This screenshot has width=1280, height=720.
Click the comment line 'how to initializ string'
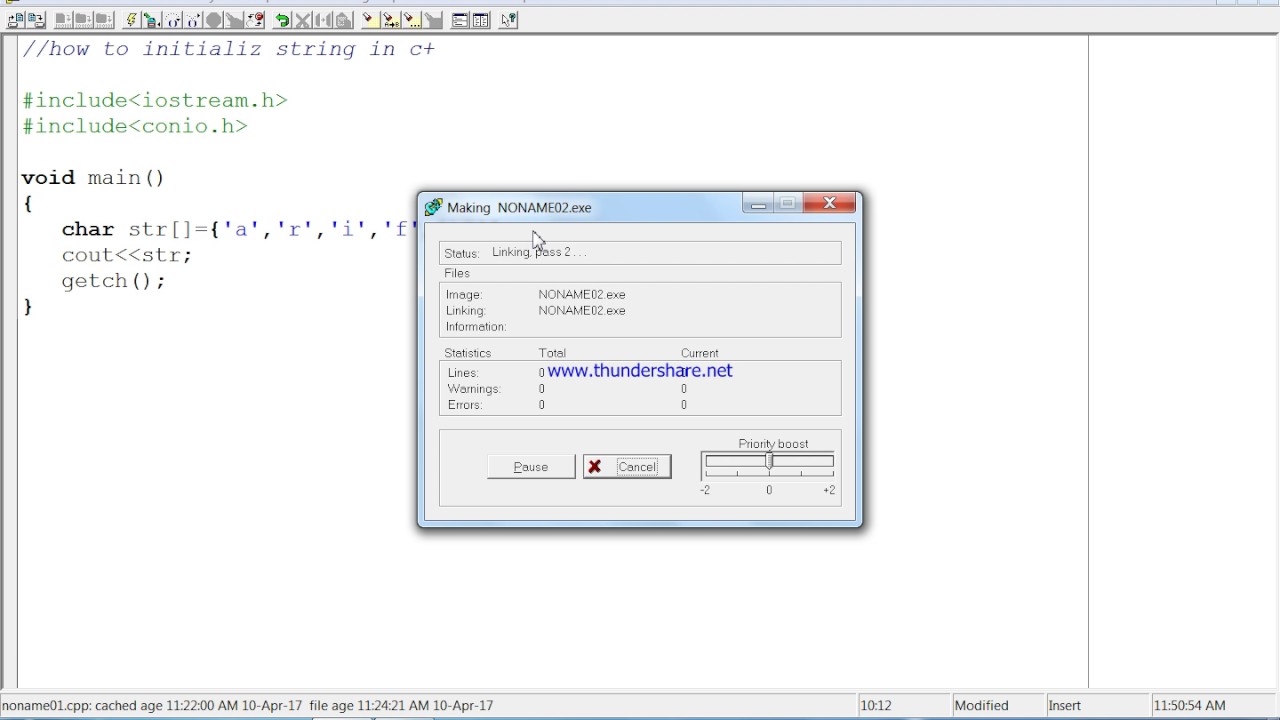tap(228, 49)
